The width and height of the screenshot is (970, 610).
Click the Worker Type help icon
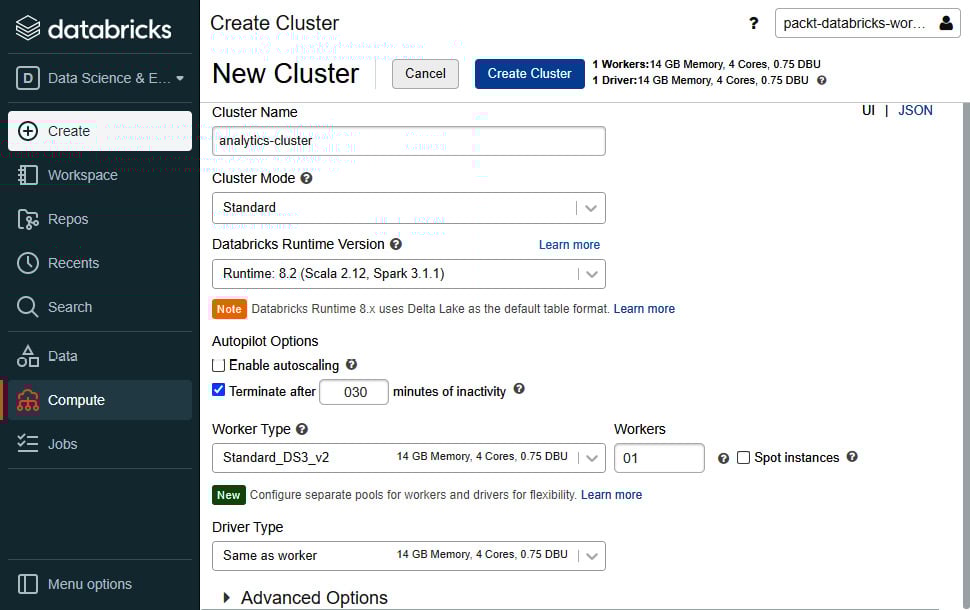coord(302,429)
